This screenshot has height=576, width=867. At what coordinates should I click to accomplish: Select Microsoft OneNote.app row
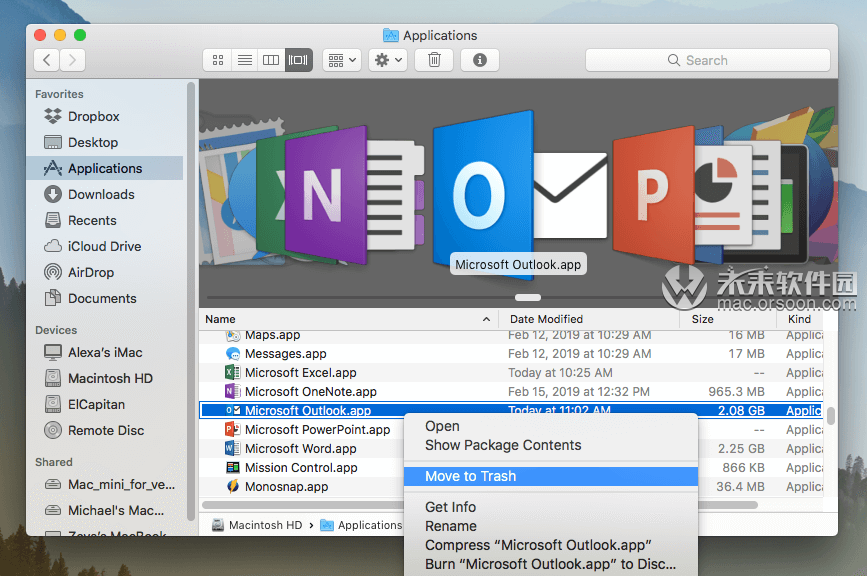click(511, 391)
